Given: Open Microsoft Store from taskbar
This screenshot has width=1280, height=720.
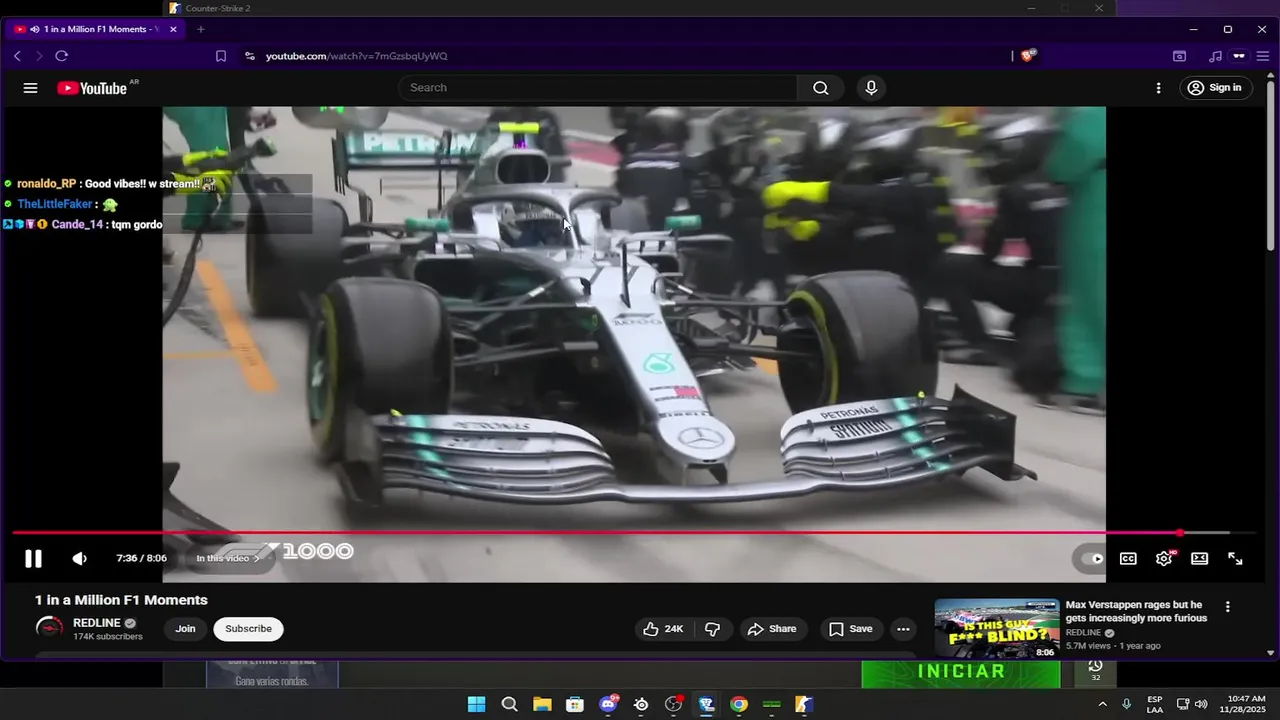Looking at the screenshot, I should coord(575,704).
